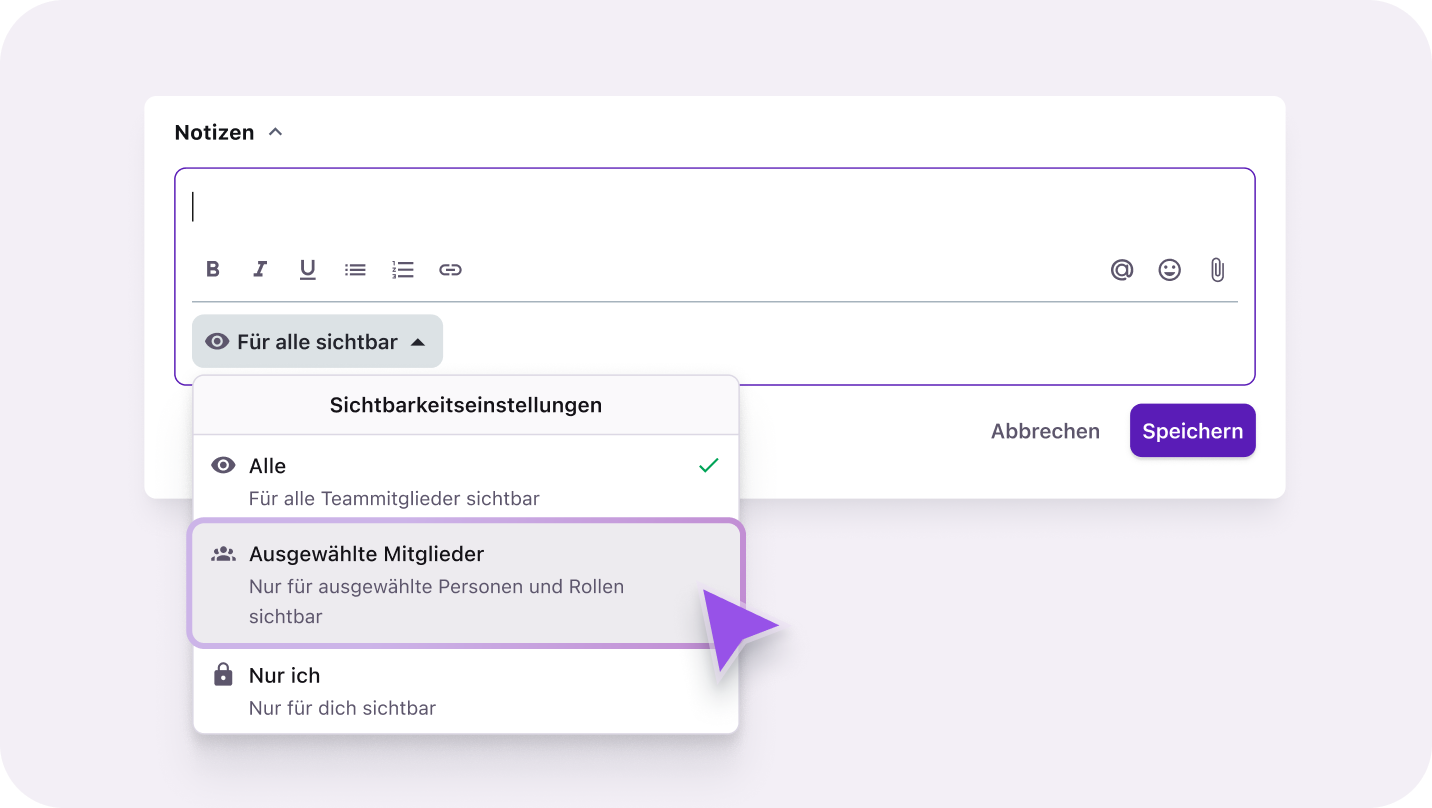
Task: Insert a bulleted list
Action: 355,269
